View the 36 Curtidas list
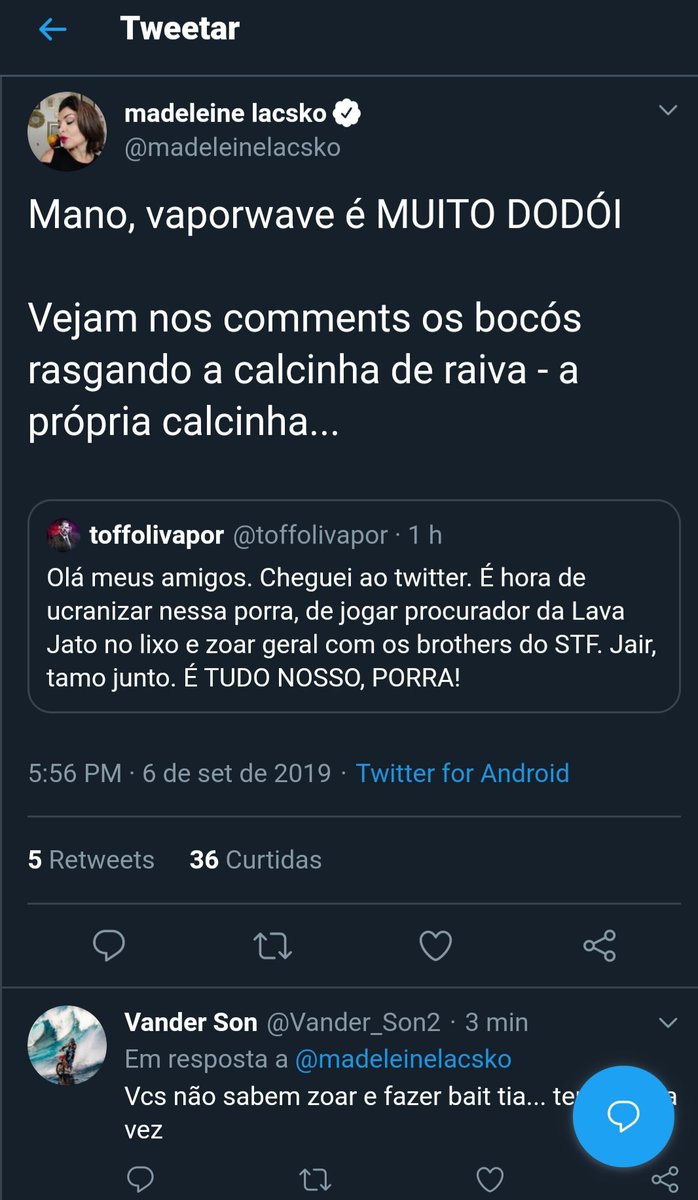This screenshot has width=698, height=1200. 255,859
